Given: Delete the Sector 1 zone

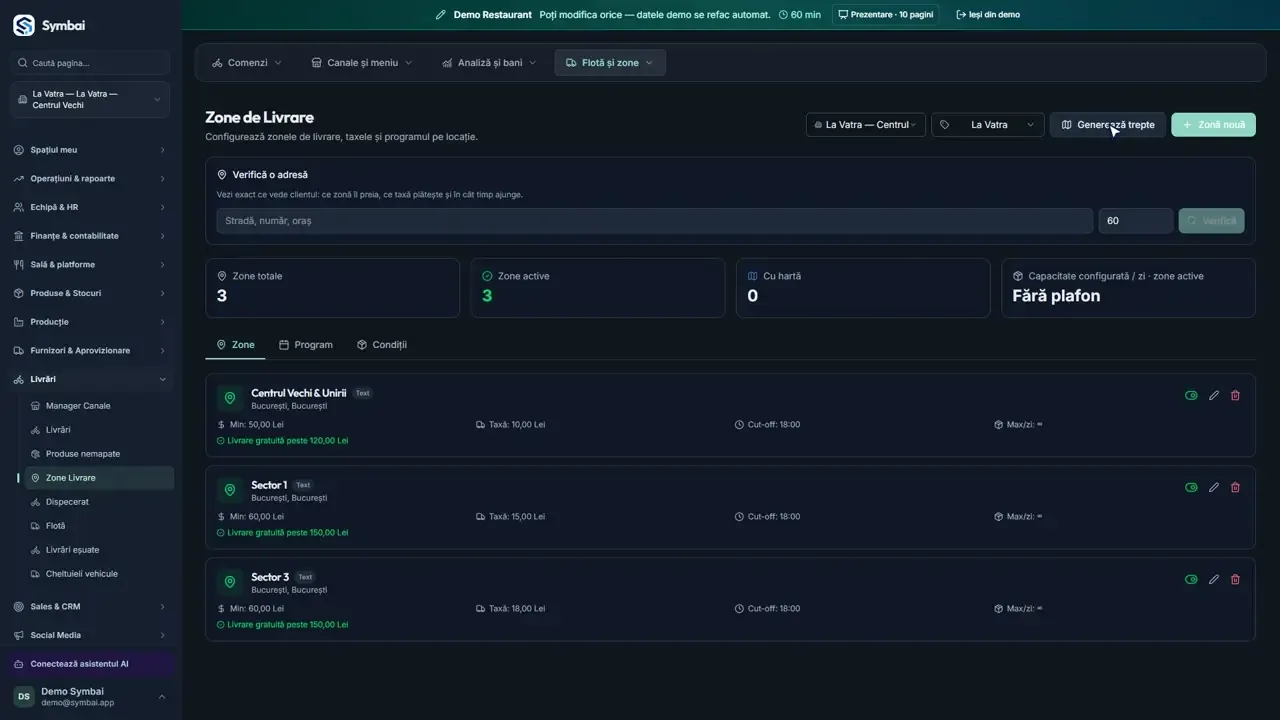Looking at the screenshot, I should pyautogui.click(x=1235, y=487).
